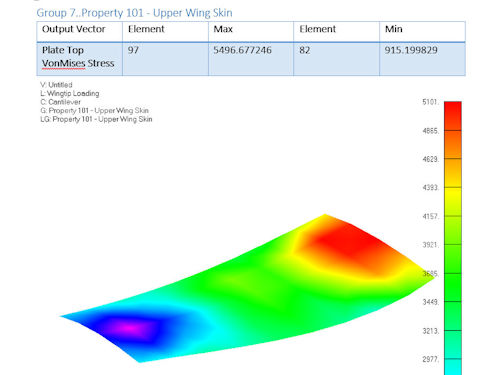Click the 'L: Wingtip Loading' legend line
The image size is (500, 375).
(70, 93)
